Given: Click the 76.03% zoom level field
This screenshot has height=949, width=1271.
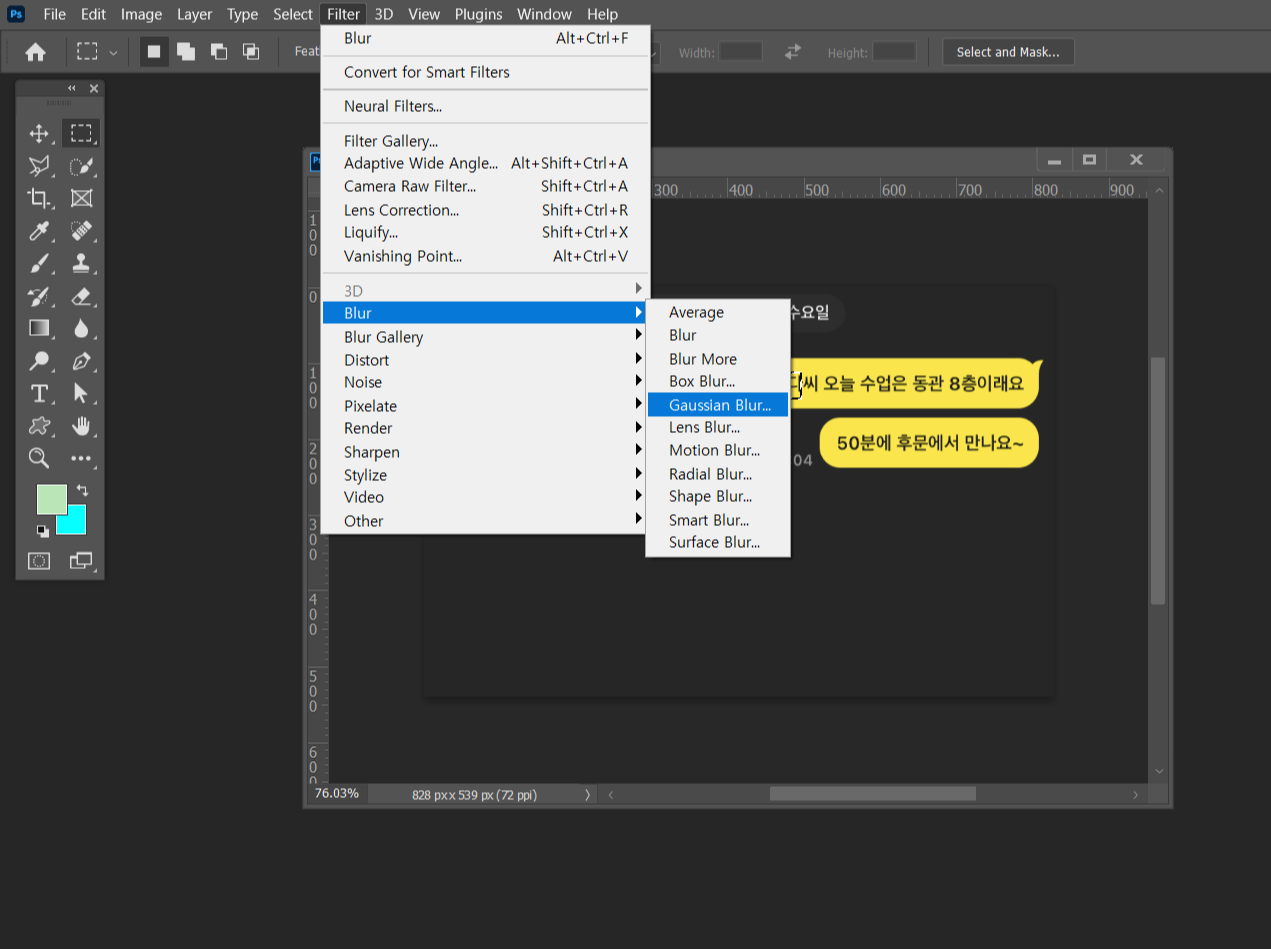Looking at the screenshot, I should [337, 793].
